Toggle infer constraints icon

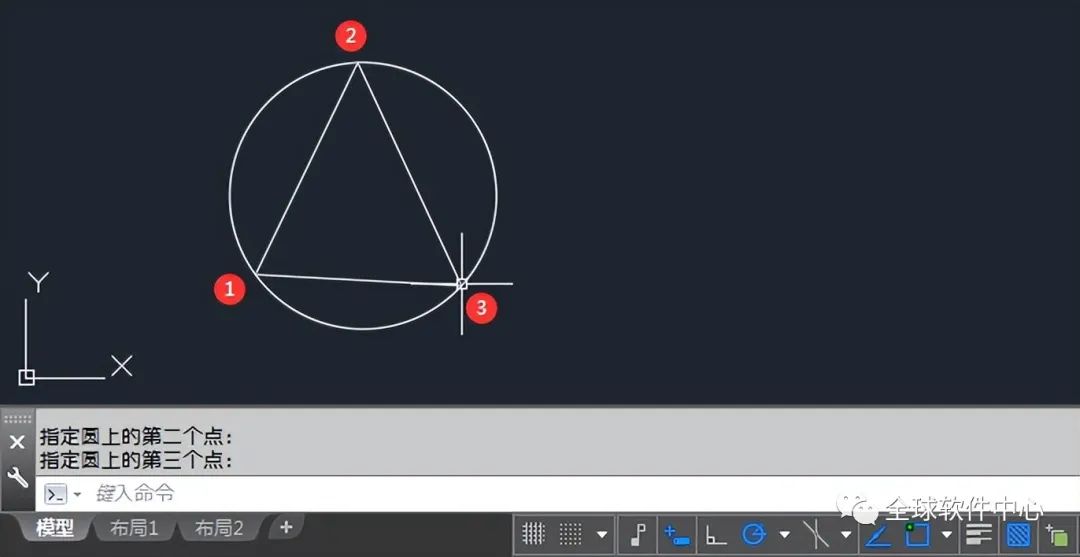638,534
